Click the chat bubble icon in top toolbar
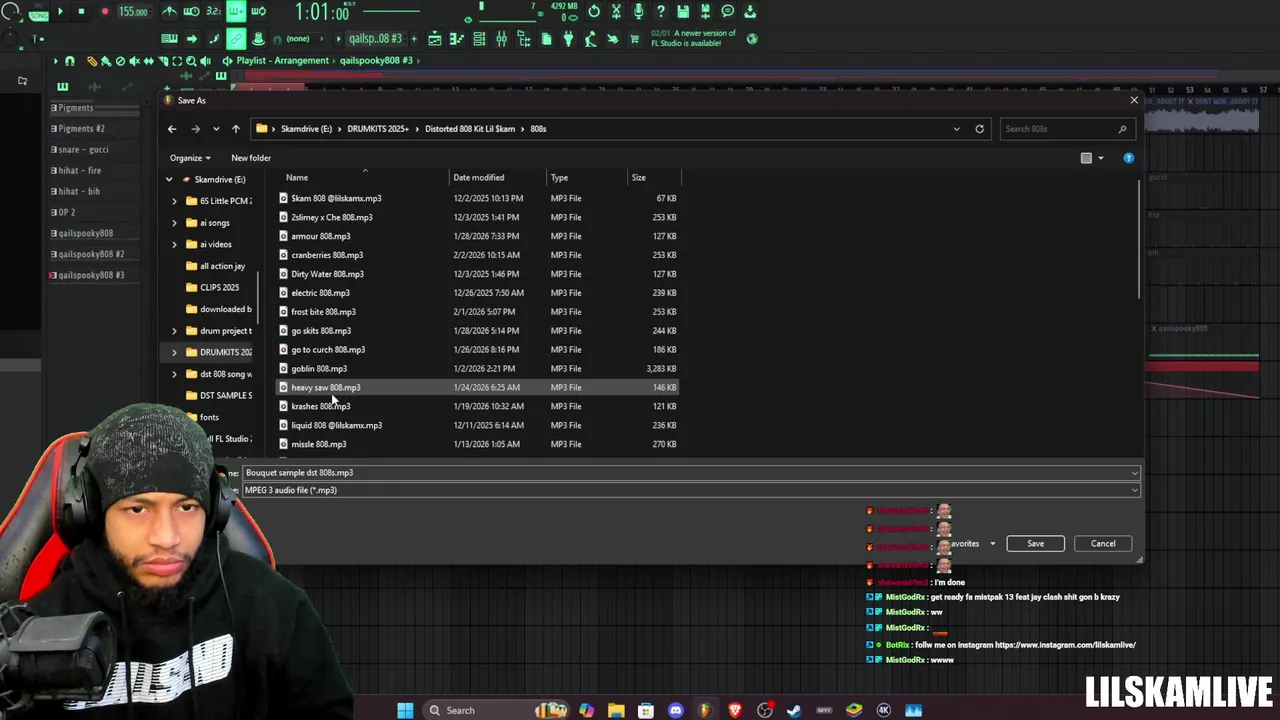1280x720 pixels. pos(728,12)
